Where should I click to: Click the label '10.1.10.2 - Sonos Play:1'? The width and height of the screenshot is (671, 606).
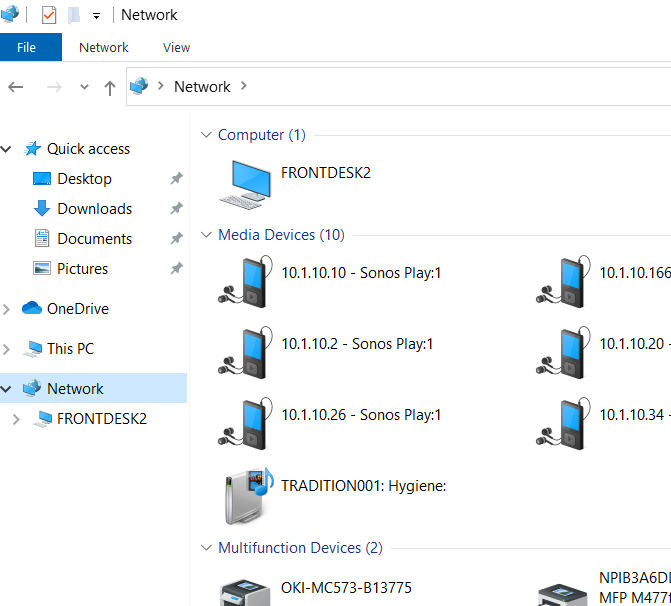point(357,344)
